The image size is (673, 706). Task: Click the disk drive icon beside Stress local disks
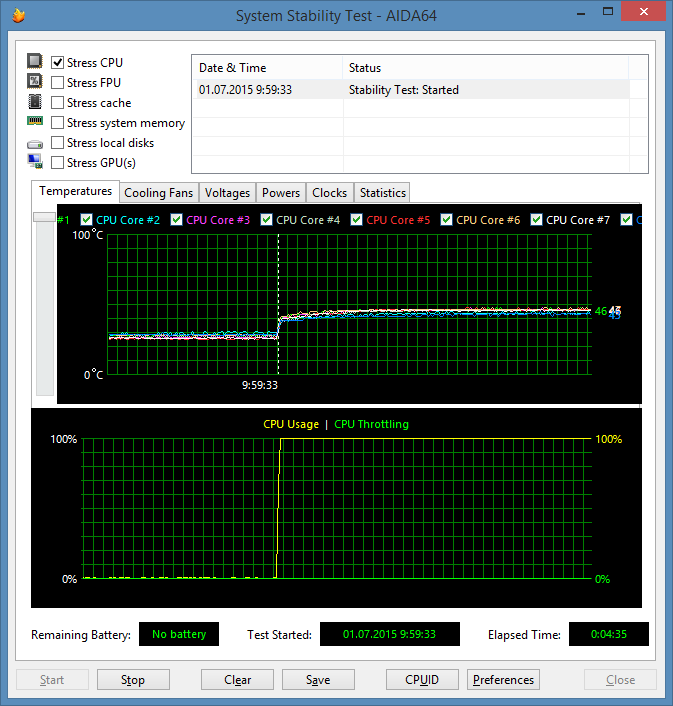pos(35,144)
